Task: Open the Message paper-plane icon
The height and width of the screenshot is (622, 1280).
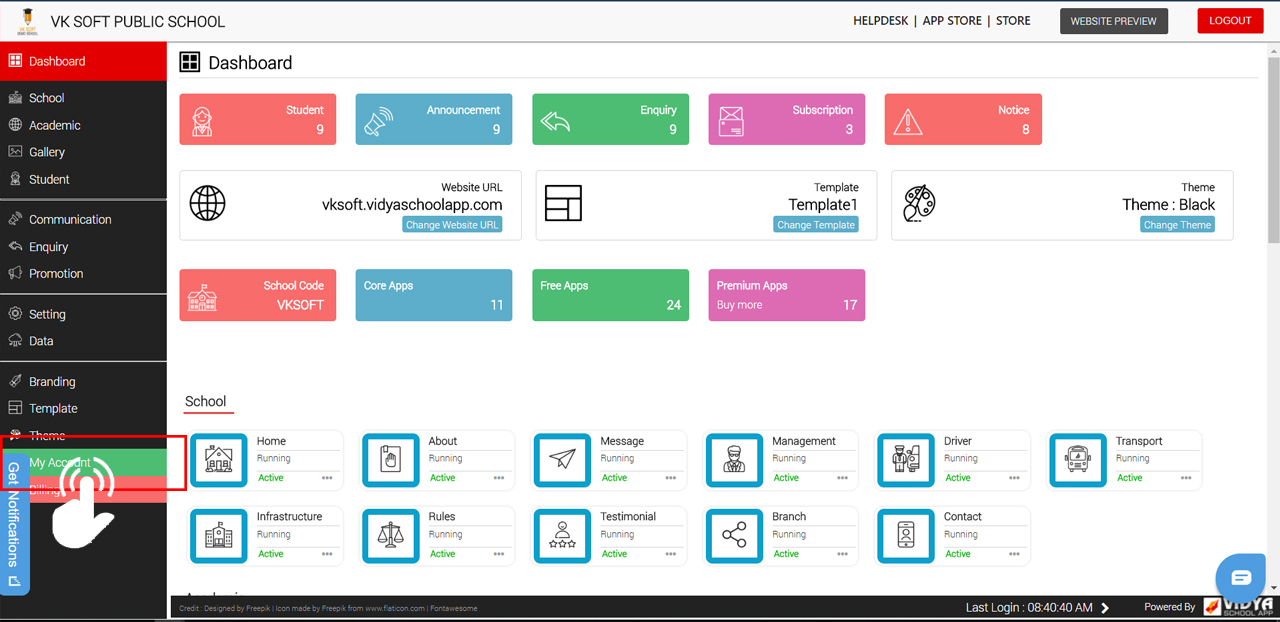Action: 562,460
